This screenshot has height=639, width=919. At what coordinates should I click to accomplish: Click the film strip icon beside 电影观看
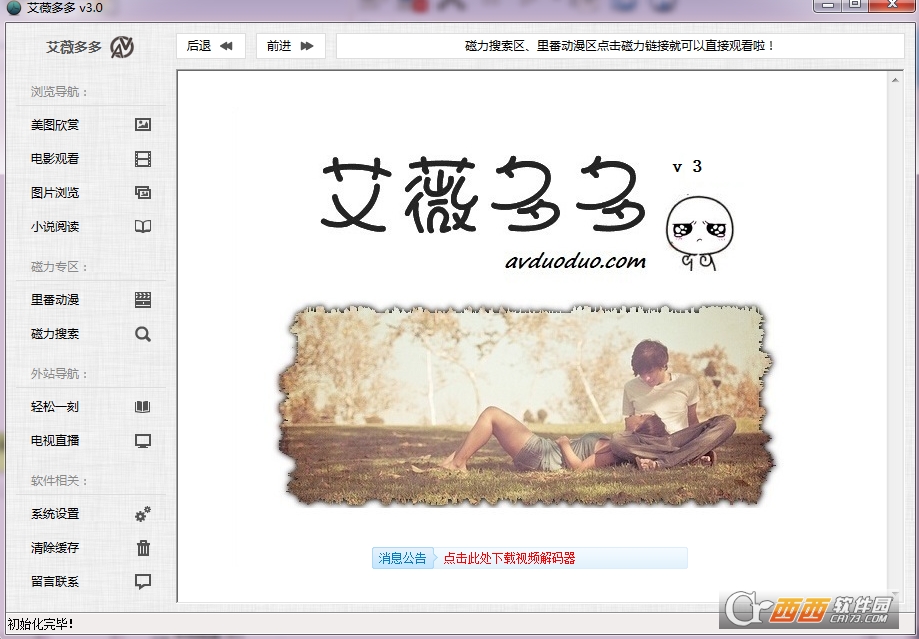coord(143,159)
